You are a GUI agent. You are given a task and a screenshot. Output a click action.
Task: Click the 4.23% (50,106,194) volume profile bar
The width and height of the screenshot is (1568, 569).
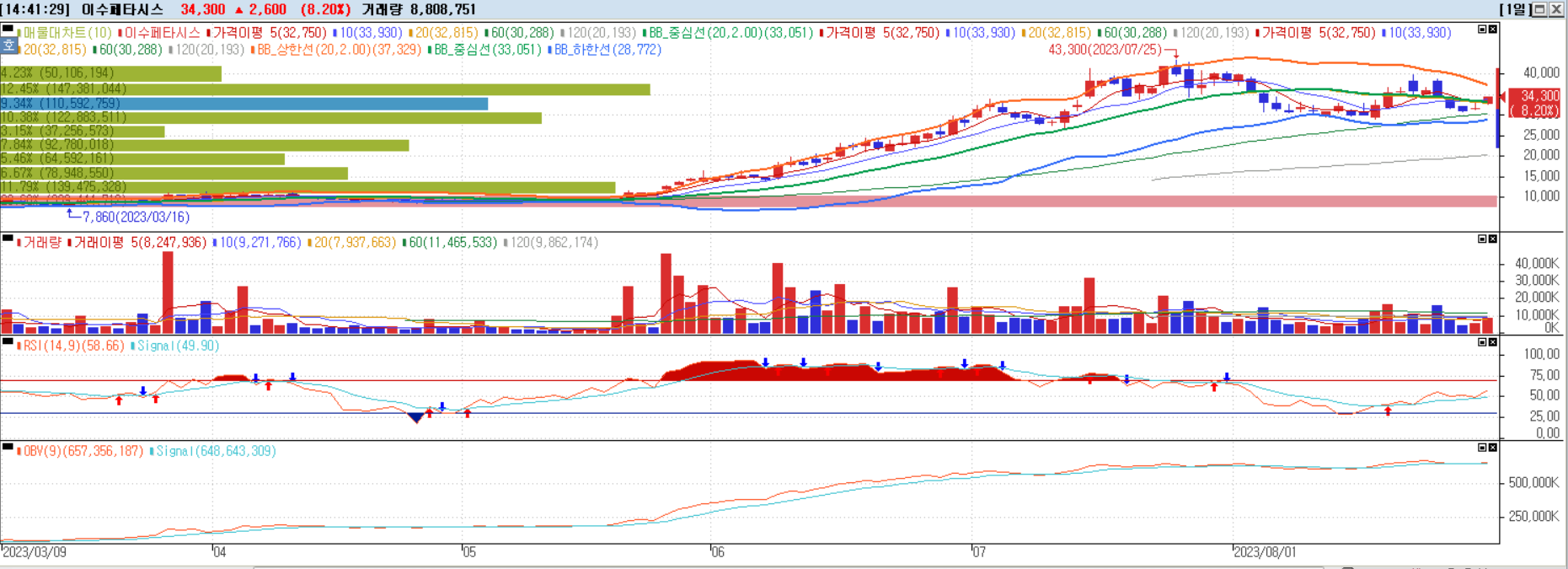(110, 74)
